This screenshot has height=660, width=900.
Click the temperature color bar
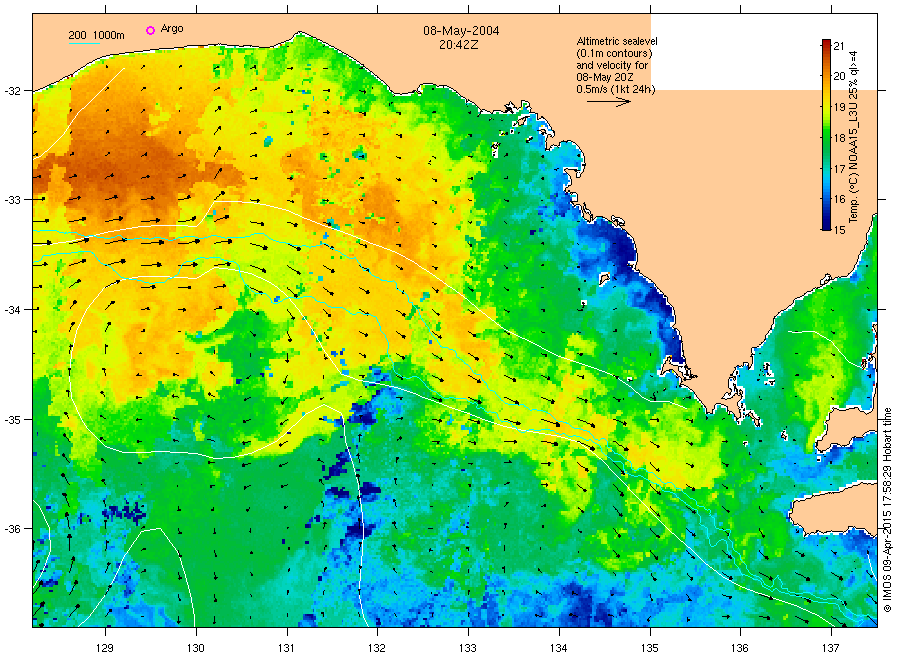tap(826, 135)
